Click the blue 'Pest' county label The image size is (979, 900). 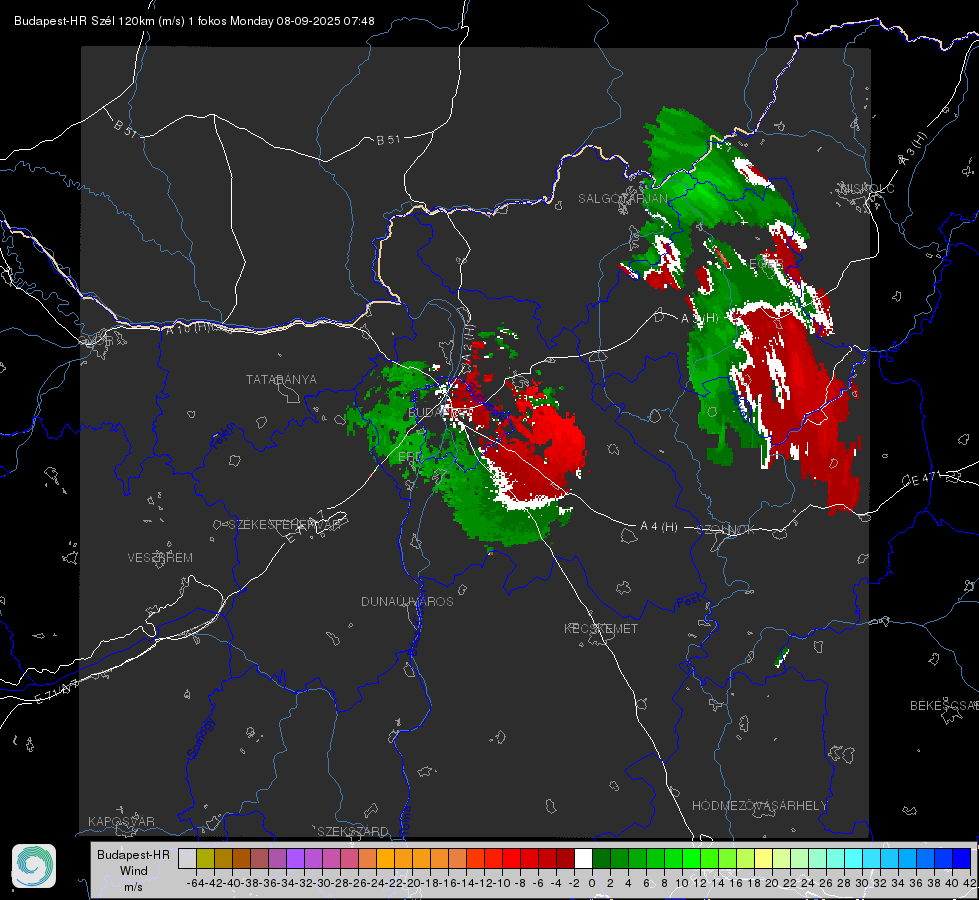point(687,602)
